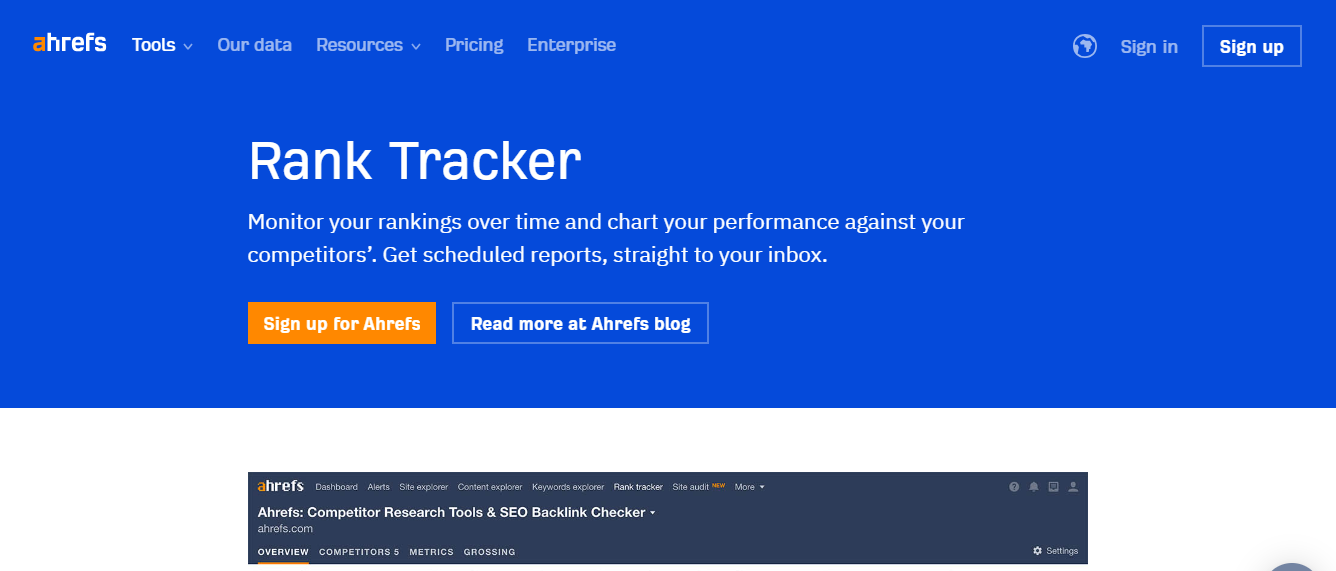1336x571 pixels.
Task: Open the globe language selector
Action: (x=1085, y=46)
